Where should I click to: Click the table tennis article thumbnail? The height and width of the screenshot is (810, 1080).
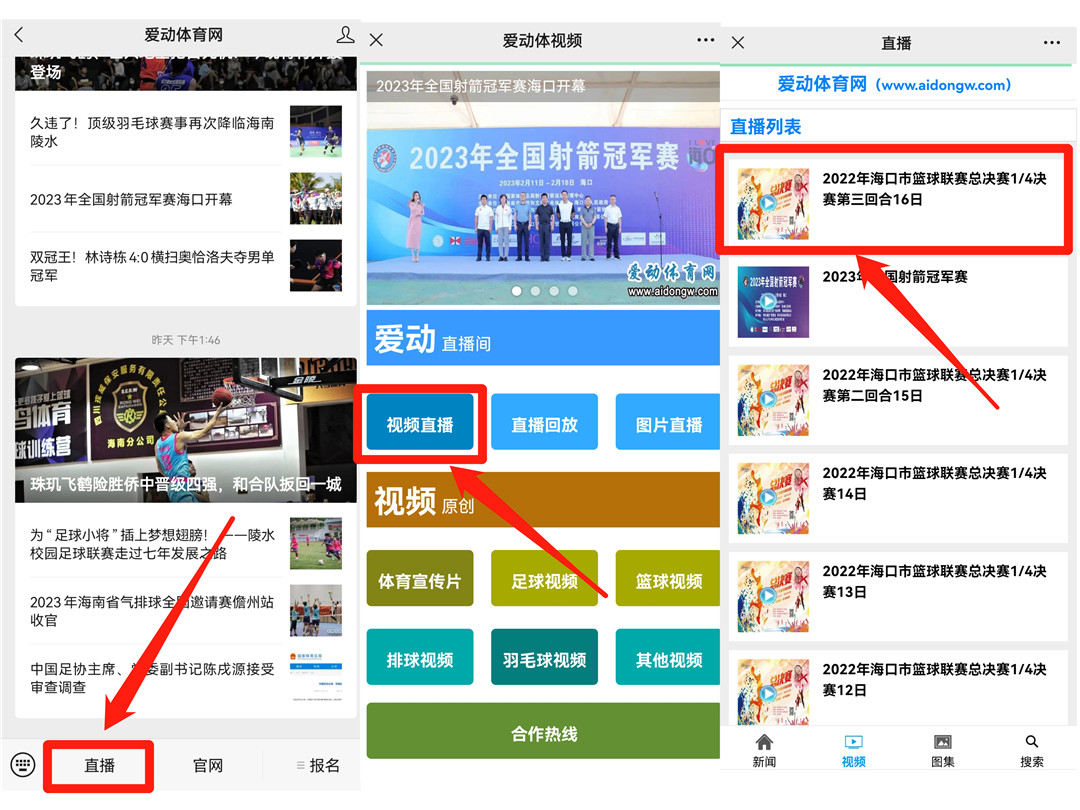(315, 266)
